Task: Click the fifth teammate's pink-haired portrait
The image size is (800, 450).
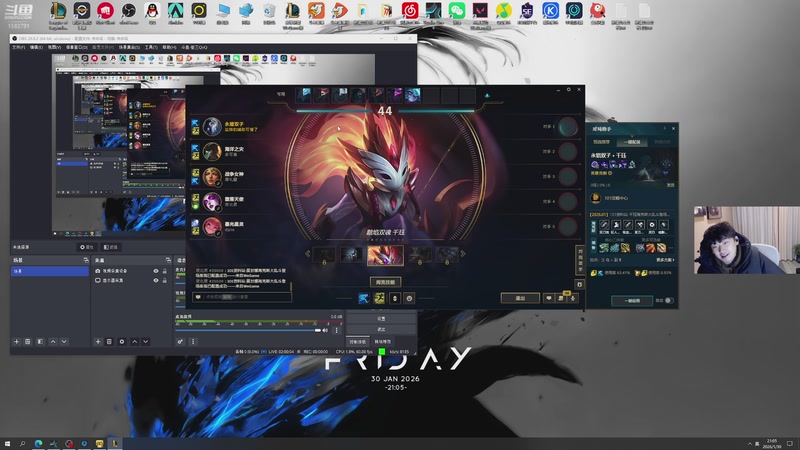Action: click(212, 226)
